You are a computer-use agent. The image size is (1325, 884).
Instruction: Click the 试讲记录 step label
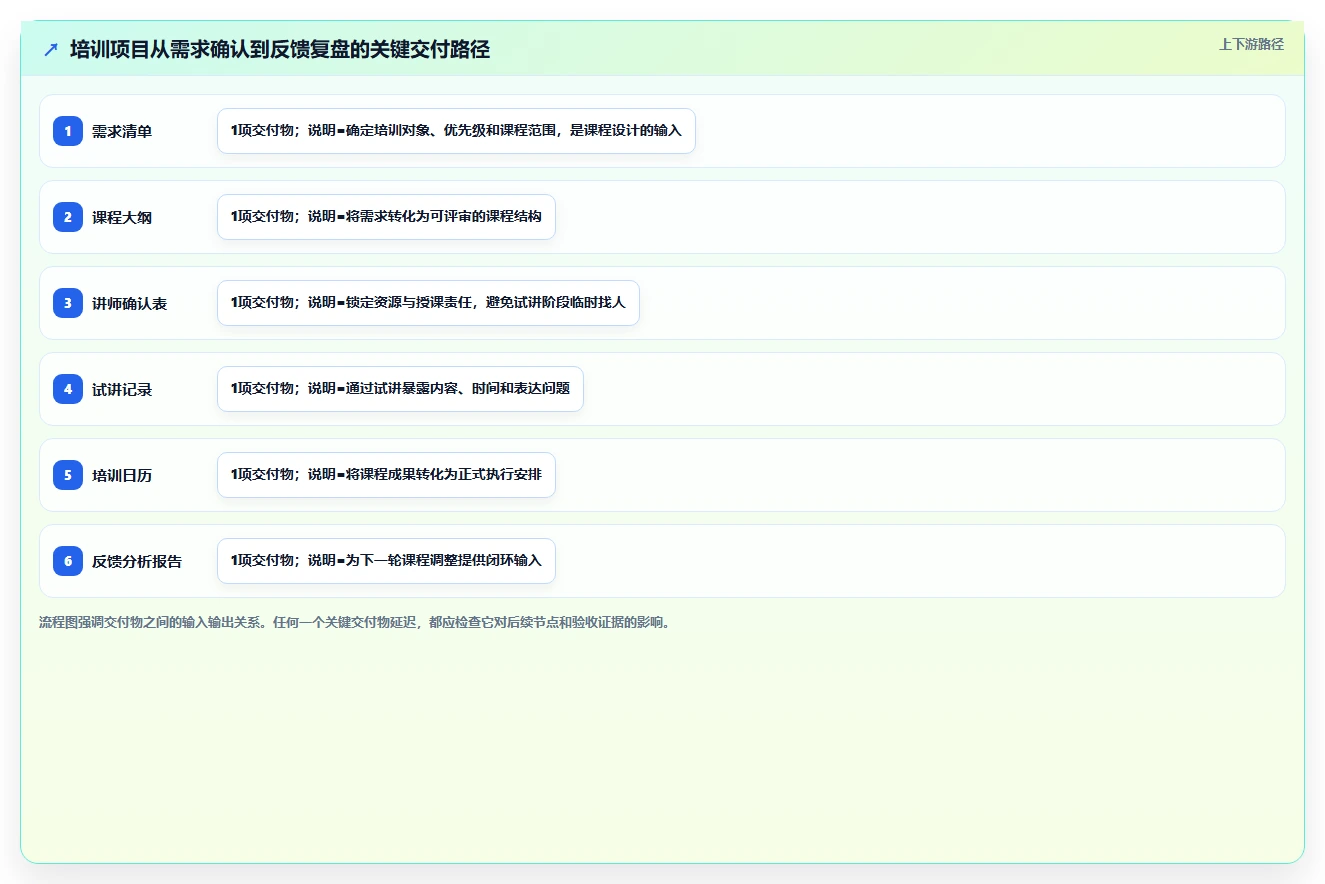122,389
